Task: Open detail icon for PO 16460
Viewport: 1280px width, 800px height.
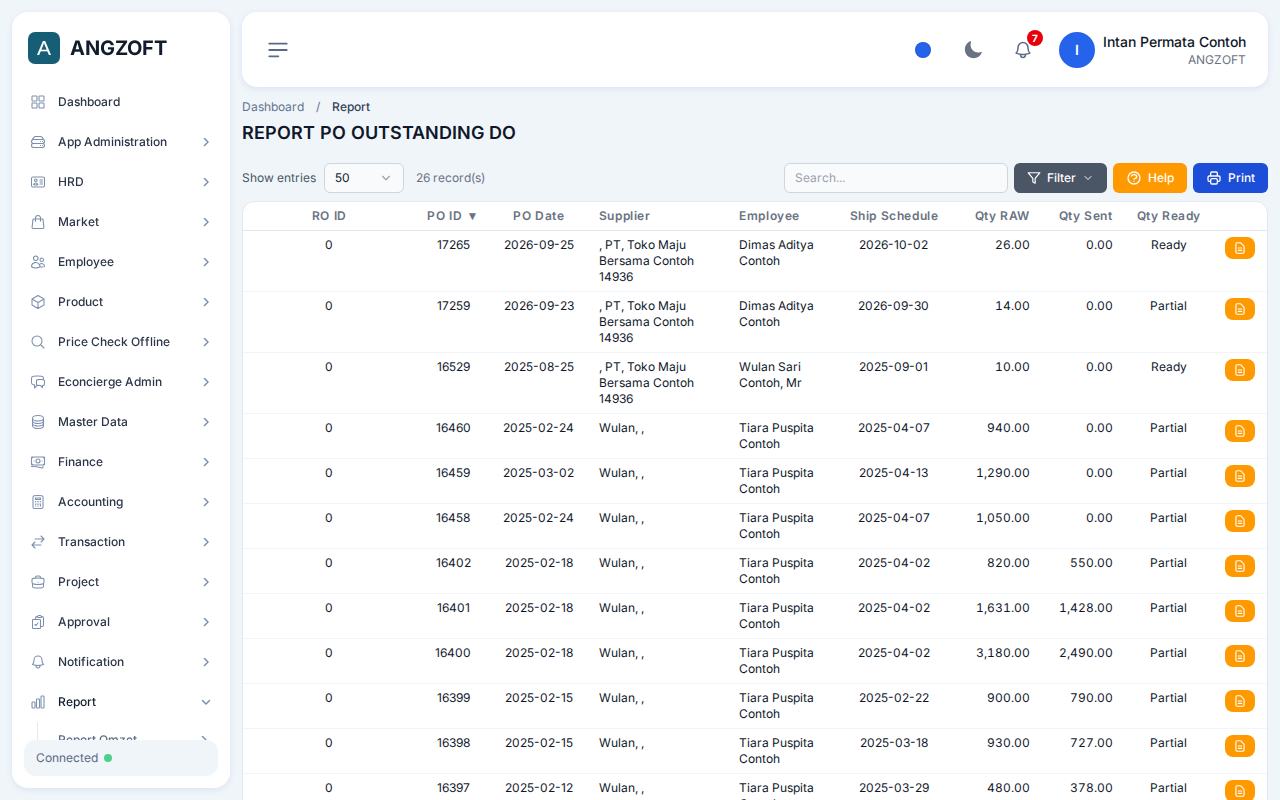Action: pos(1240,431)
